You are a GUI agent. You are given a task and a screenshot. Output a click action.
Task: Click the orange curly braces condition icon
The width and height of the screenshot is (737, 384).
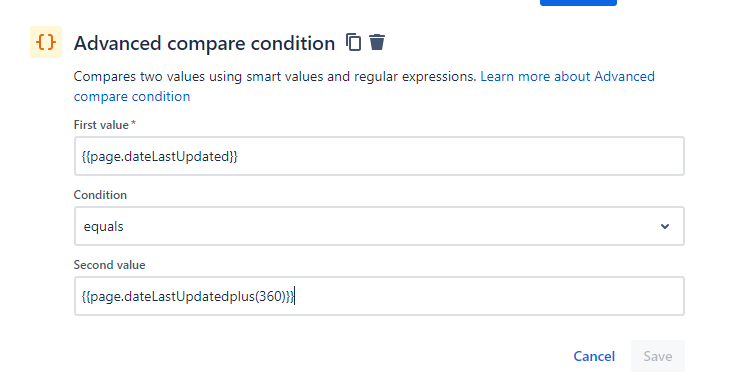coord(46,42)
